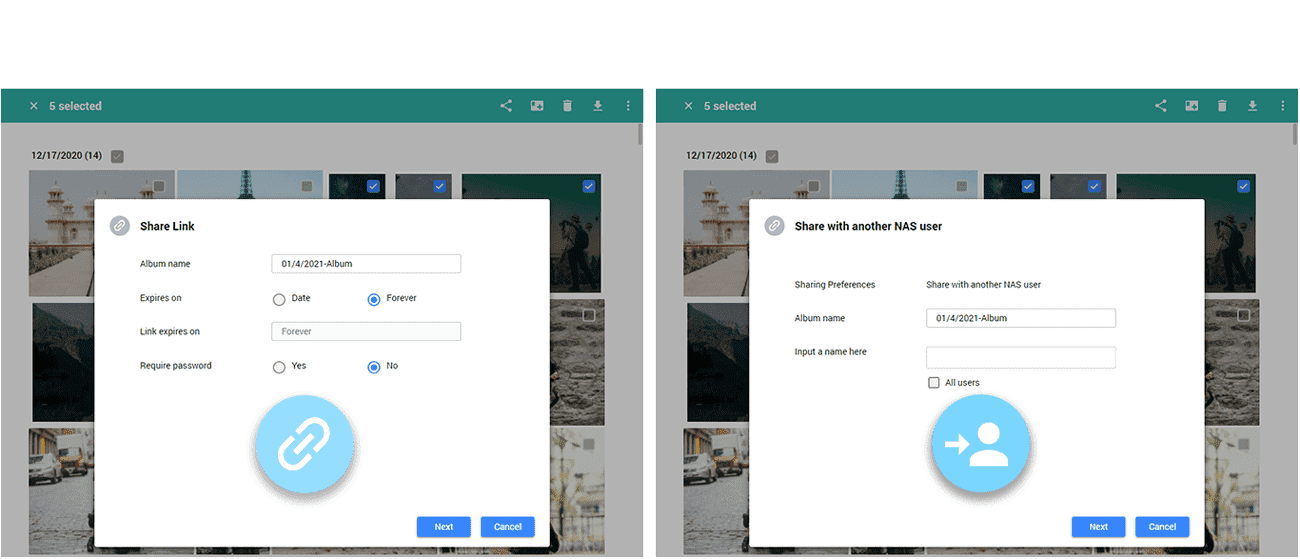The width and height of the screenshot is (1300, 559).
Task: Click the share icon above the Share Link dialog
Action: click(x=506, y=106)
